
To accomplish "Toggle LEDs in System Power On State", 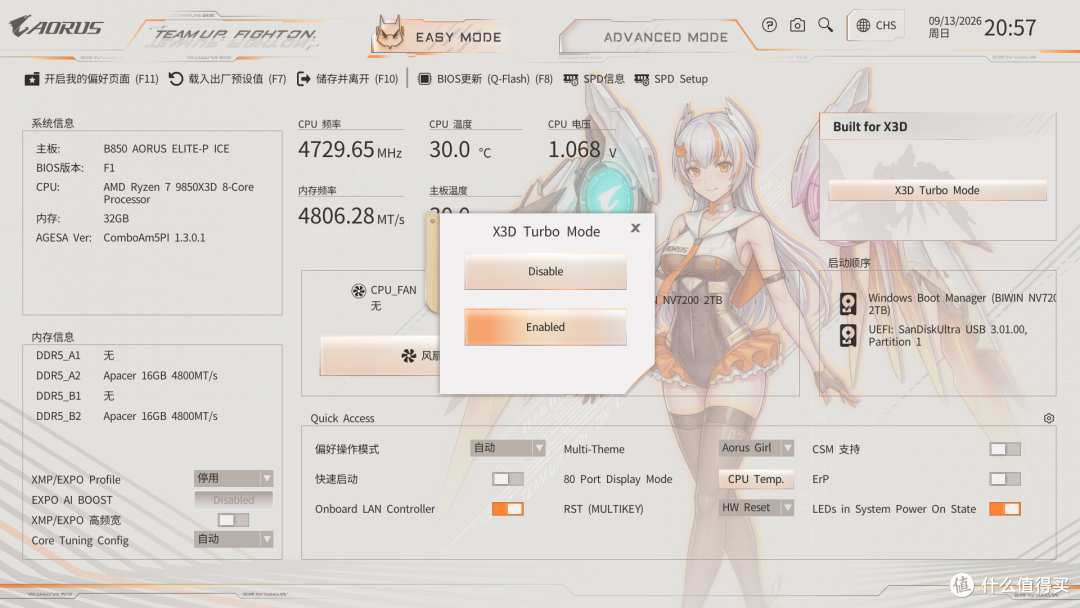I will coord(1005,509).
